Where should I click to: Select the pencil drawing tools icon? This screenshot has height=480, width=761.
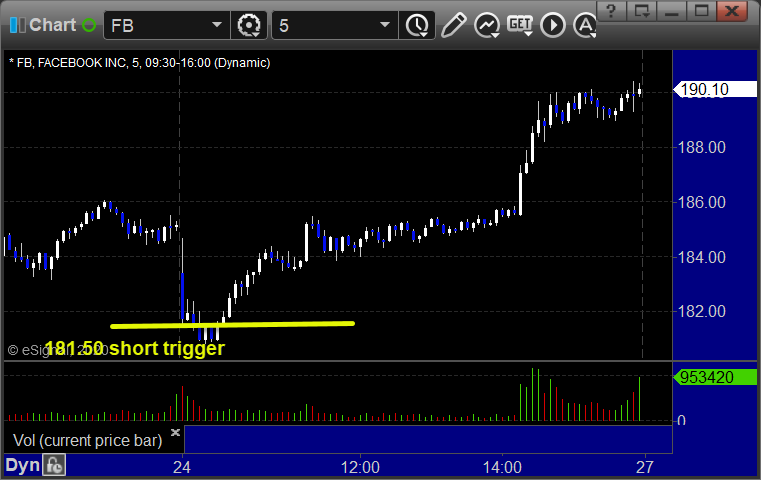(x=453, y=25)
